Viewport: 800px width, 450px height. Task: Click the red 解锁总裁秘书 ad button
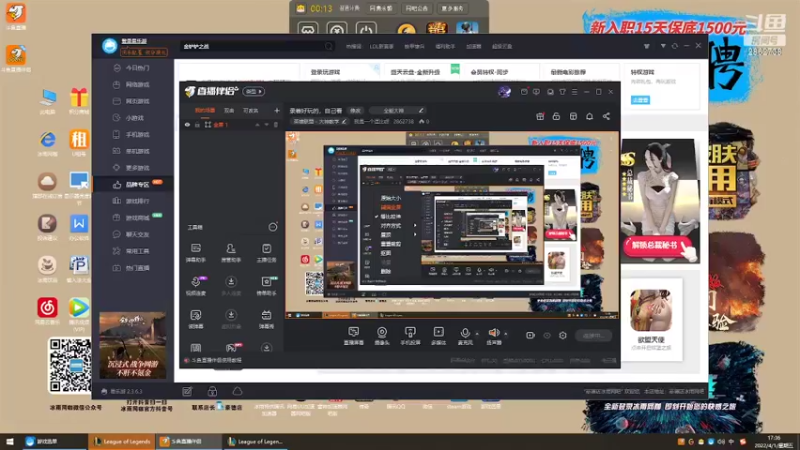coord(655,245)
